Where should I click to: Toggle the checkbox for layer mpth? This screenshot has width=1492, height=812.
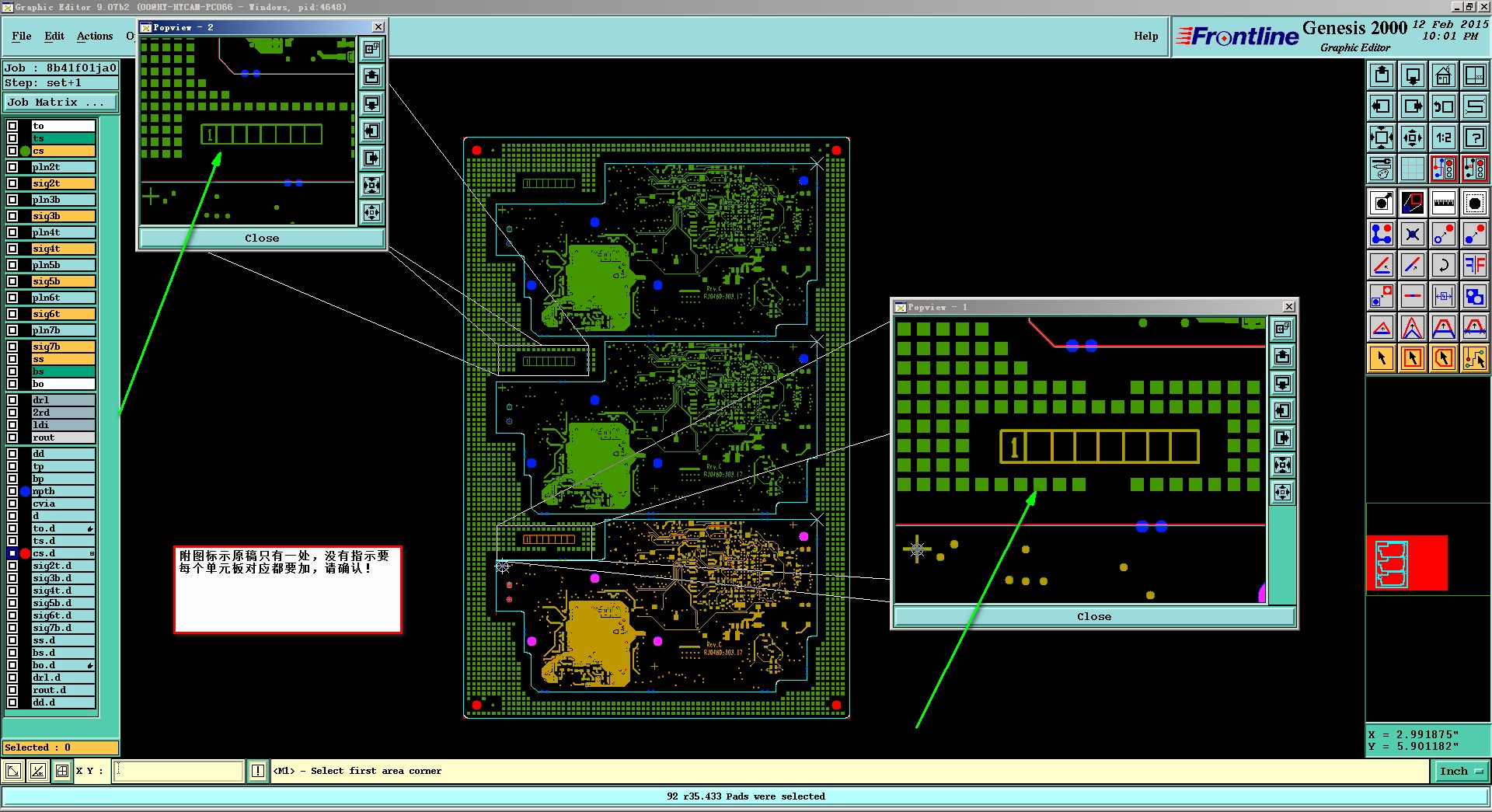12,491
